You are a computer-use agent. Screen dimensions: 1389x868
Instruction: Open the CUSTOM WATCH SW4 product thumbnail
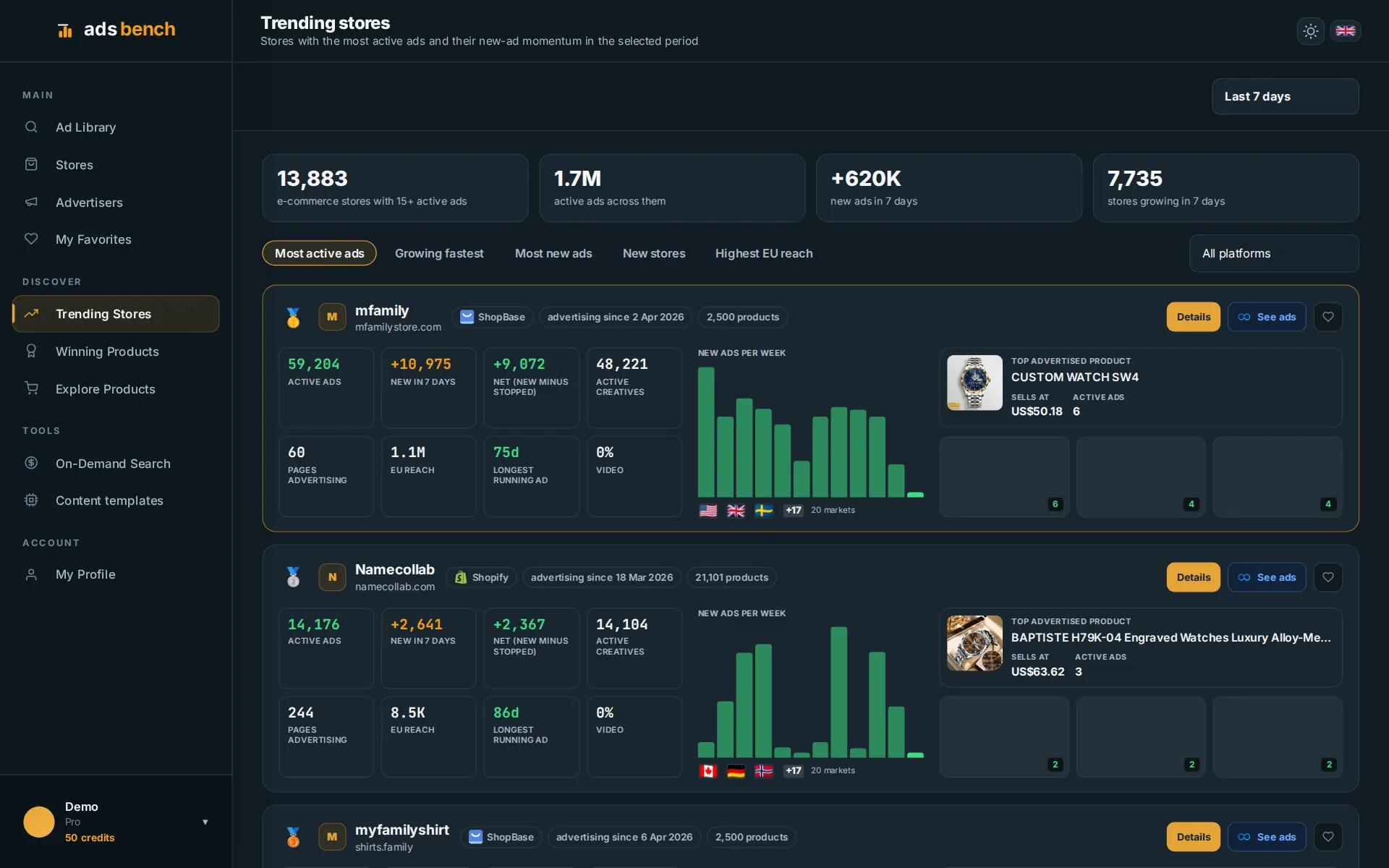pyautogui.click(x=974, y=383)
